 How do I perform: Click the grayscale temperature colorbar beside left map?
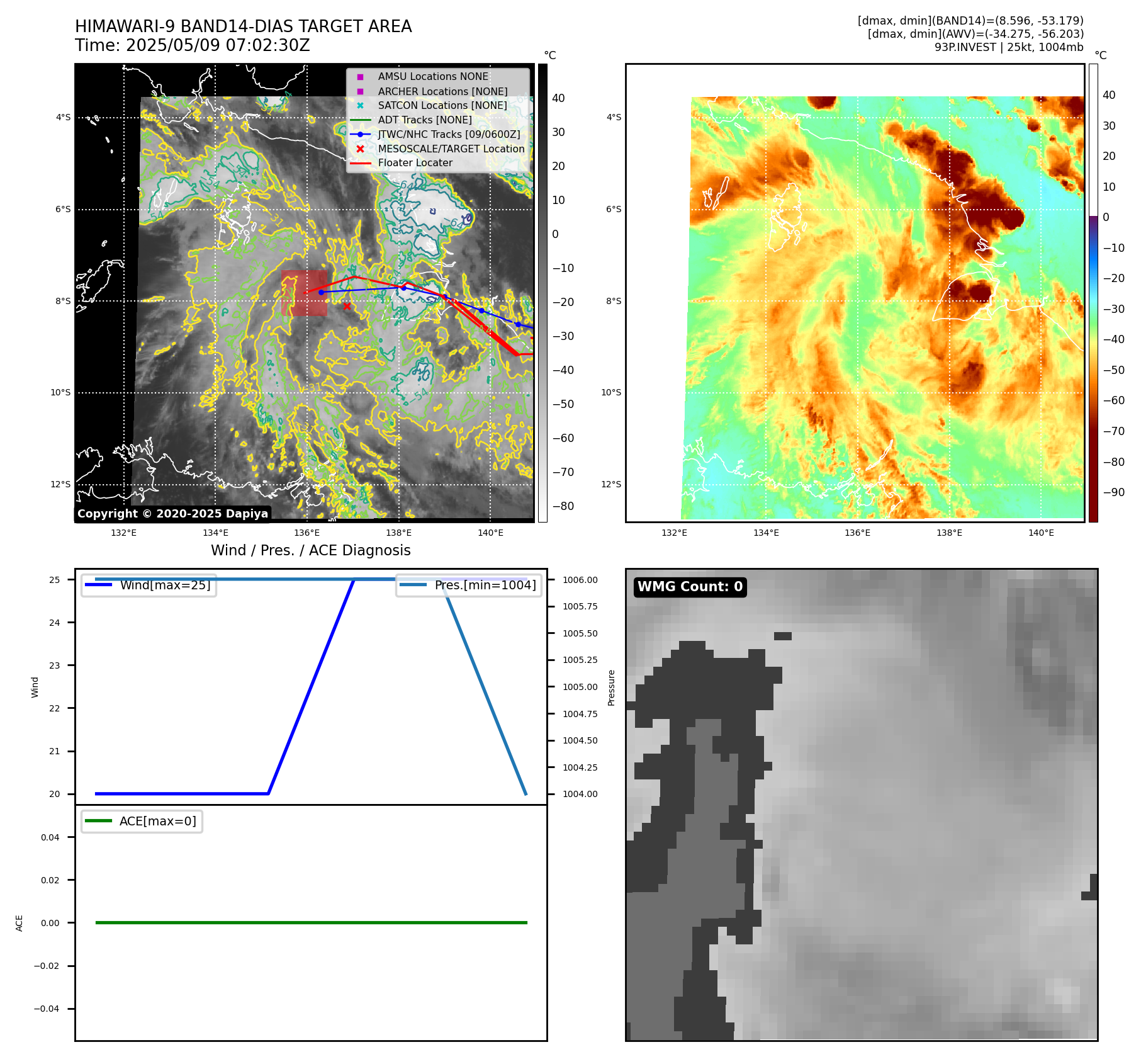(x=542, y=293)
